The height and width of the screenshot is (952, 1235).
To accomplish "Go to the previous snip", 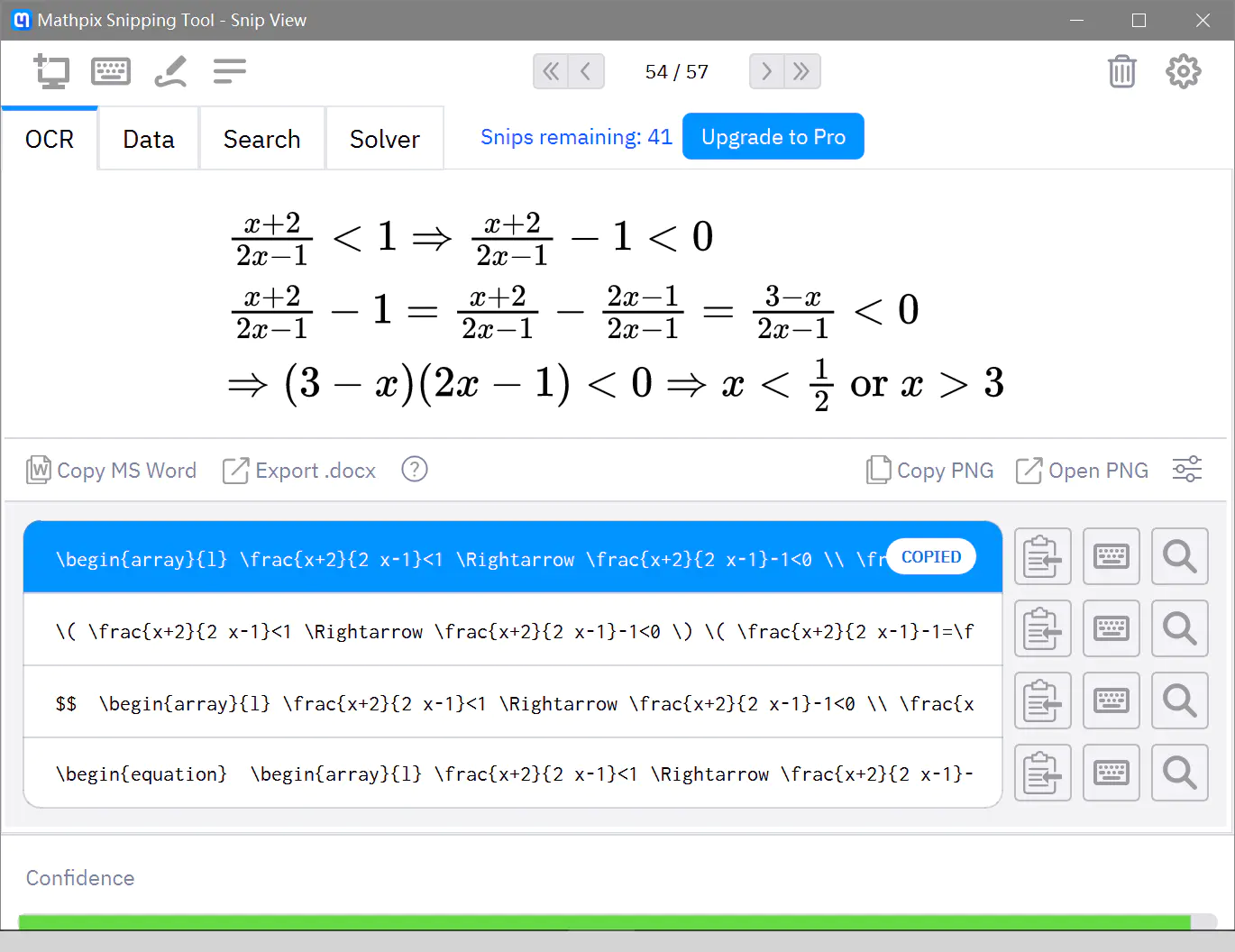I will tap(586, 71).
